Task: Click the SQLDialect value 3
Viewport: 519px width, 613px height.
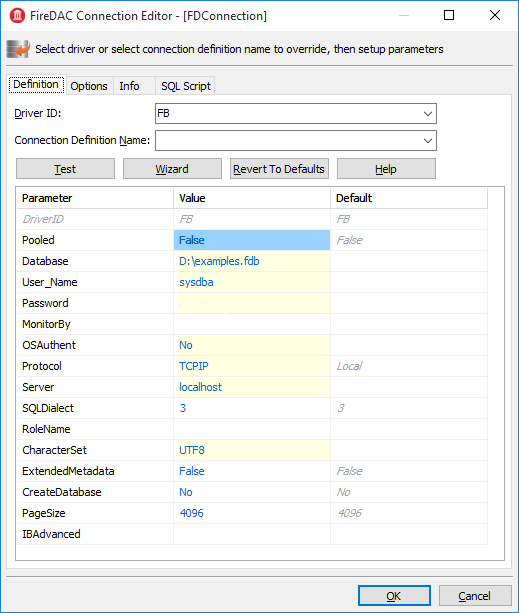Action: (x=252, y=408)
